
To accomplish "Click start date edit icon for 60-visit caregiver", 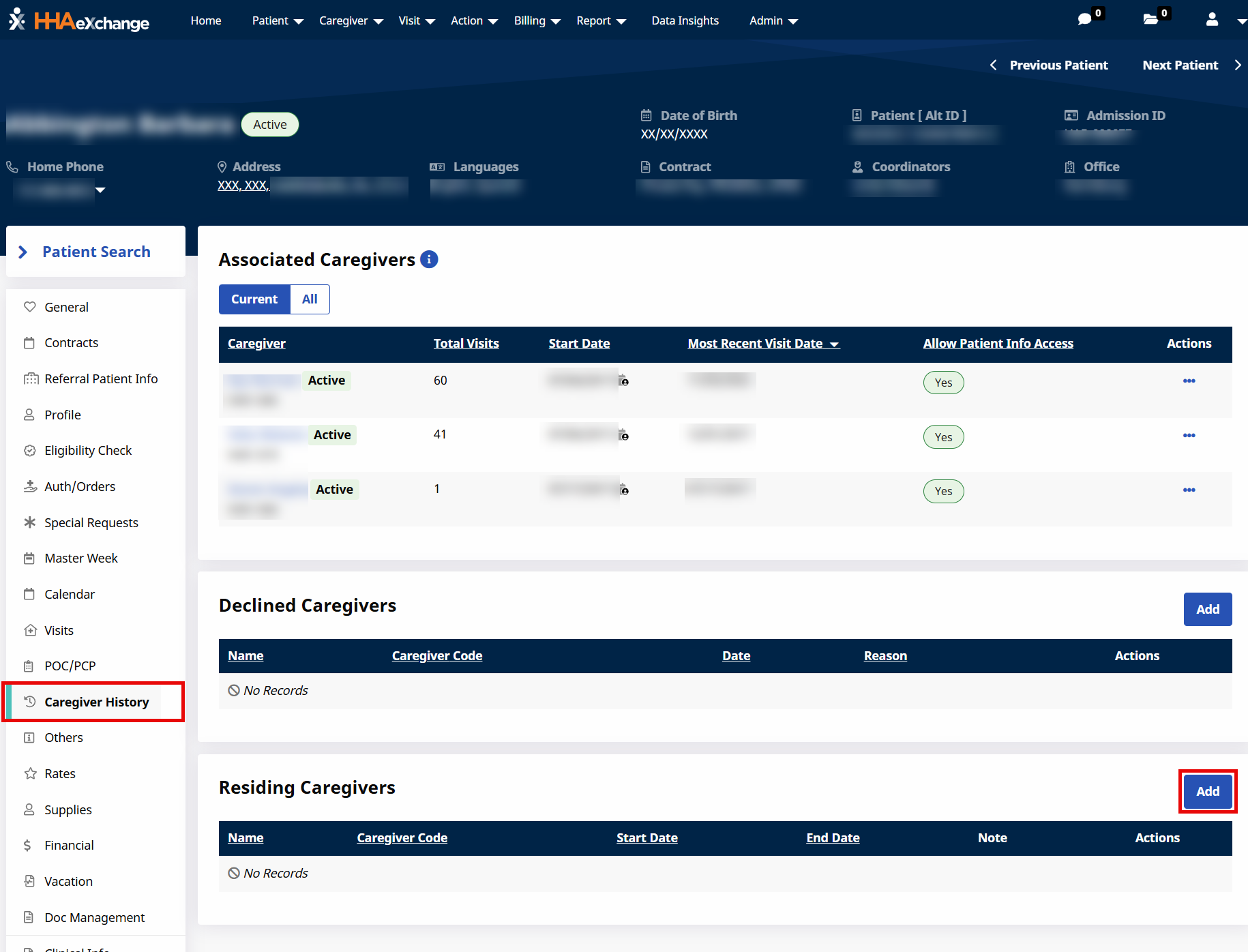I will (623, 381).
